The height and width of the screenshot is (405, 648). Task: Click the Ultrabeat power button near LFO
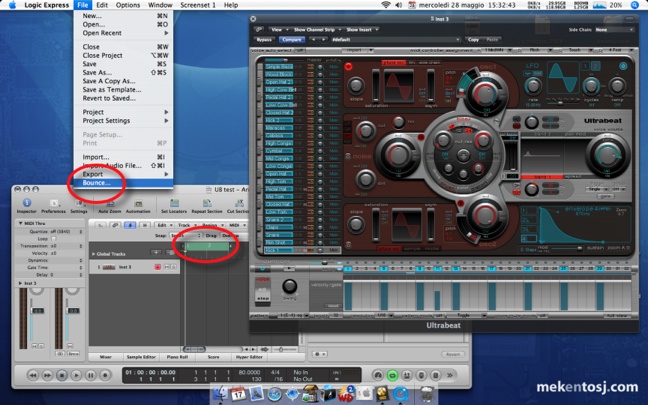(x=623, y=66)
